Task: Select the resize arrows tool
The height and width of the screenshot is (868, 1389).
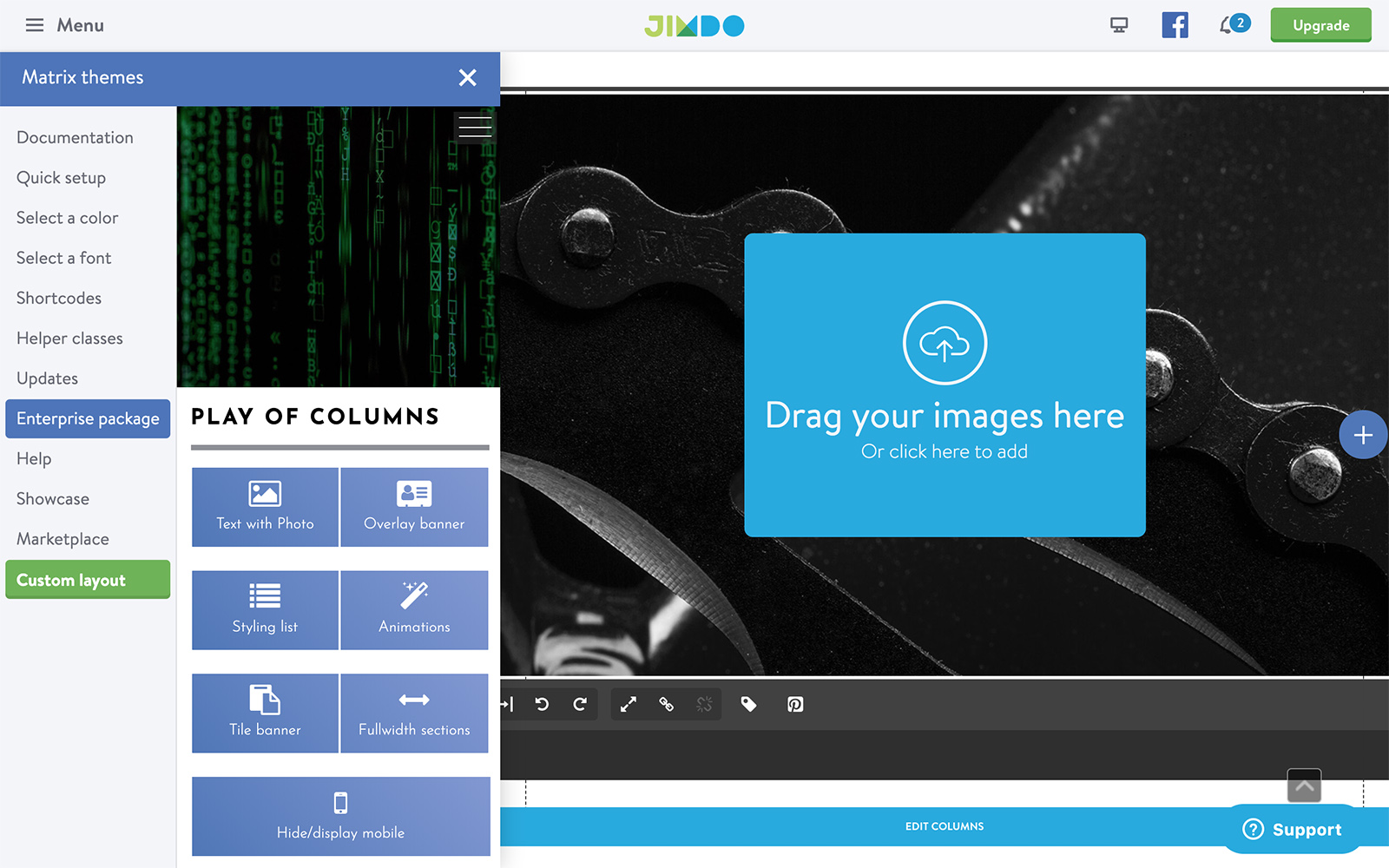Action: tap(629, 704)
